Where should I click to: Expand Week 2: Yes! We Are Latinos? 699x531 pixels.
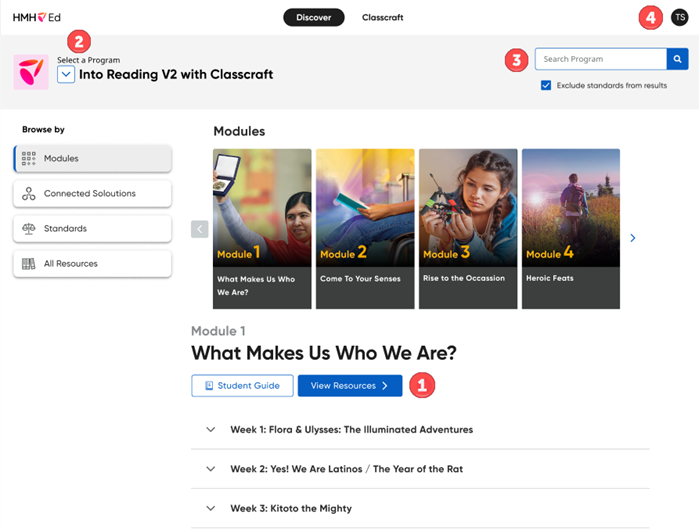(x=211, y=469)
